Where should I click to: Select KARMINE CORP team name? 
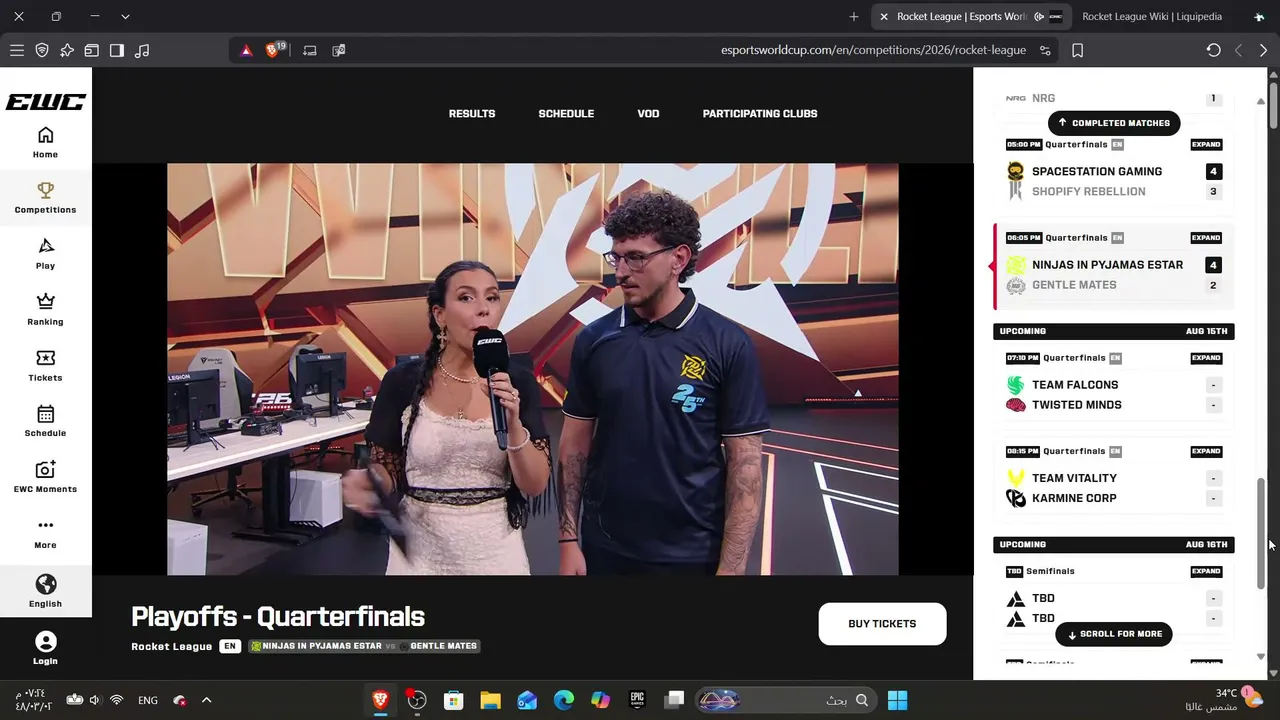(x=1074, y=498)
